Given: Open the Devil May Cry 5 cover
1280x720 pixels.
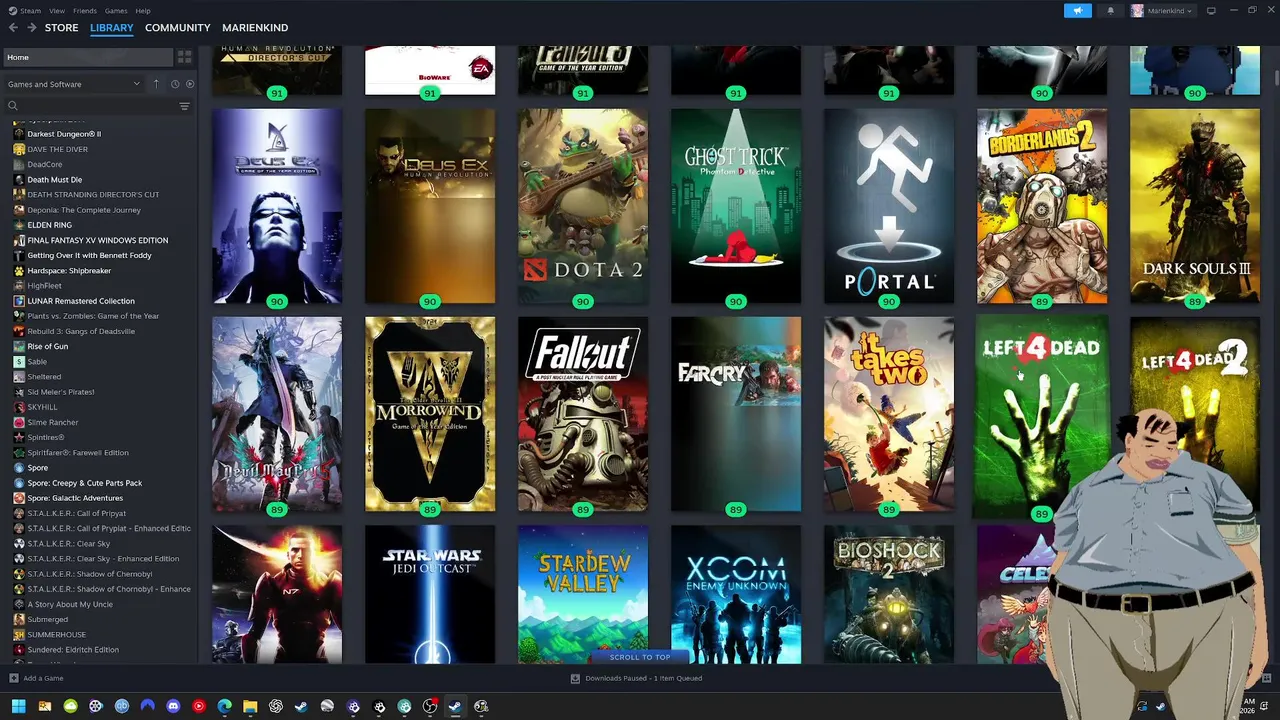Looking at the screenshot, I should tap(277, 414).
